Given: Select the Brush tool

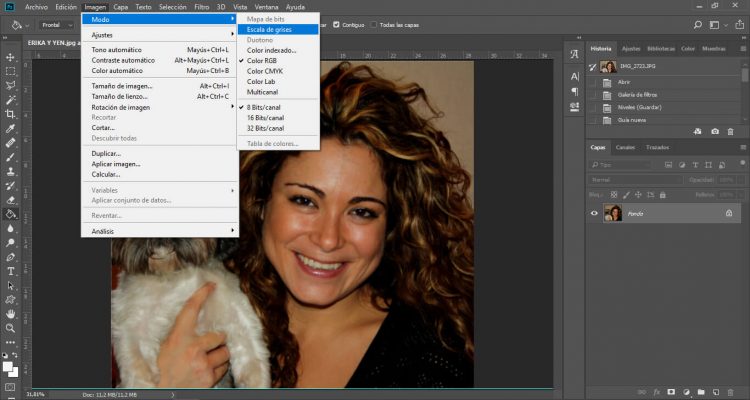Looking at the screenshot, I should 10,157.
